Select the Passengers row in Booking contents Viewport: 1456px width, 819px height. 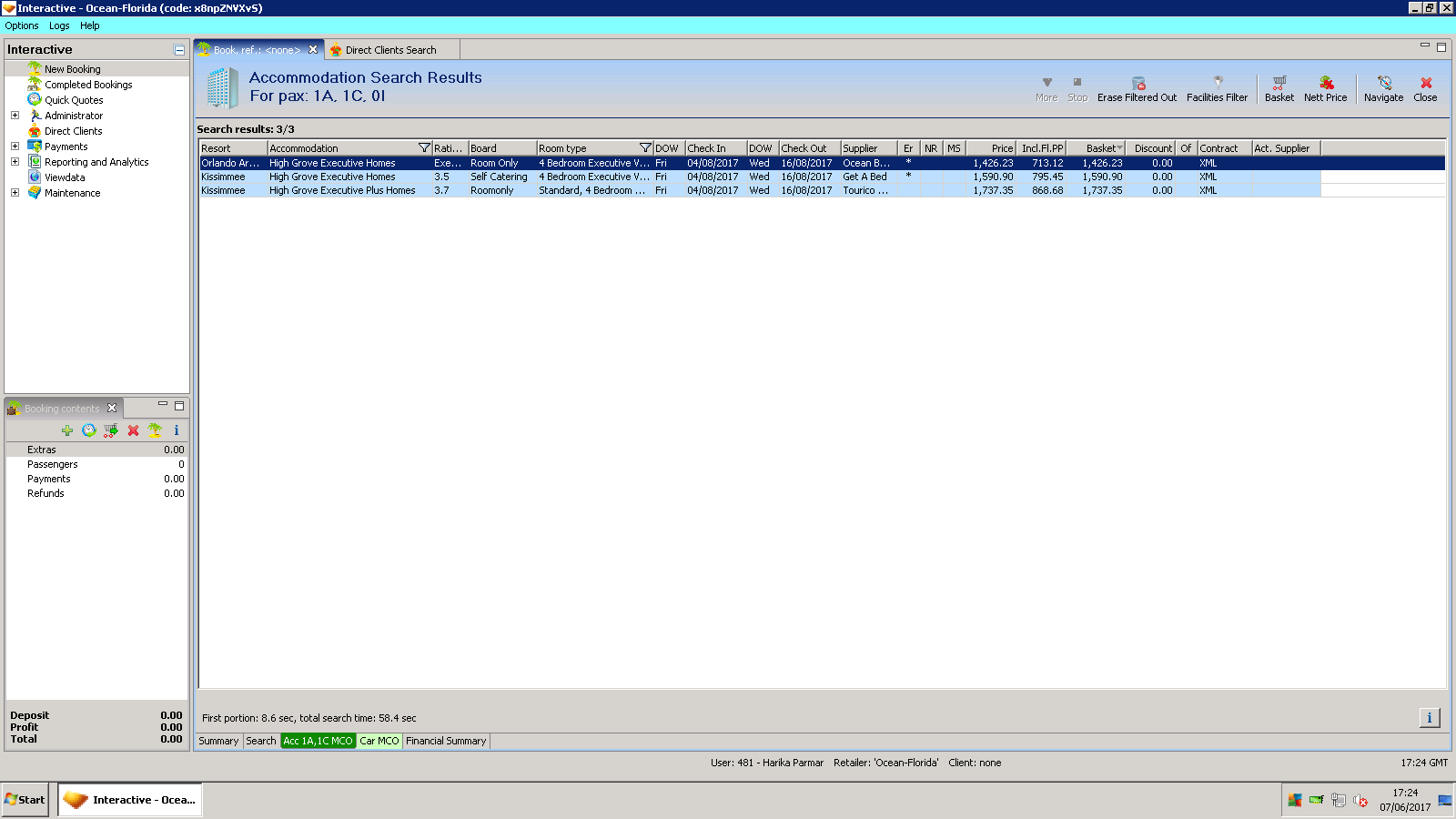[96, 464]
